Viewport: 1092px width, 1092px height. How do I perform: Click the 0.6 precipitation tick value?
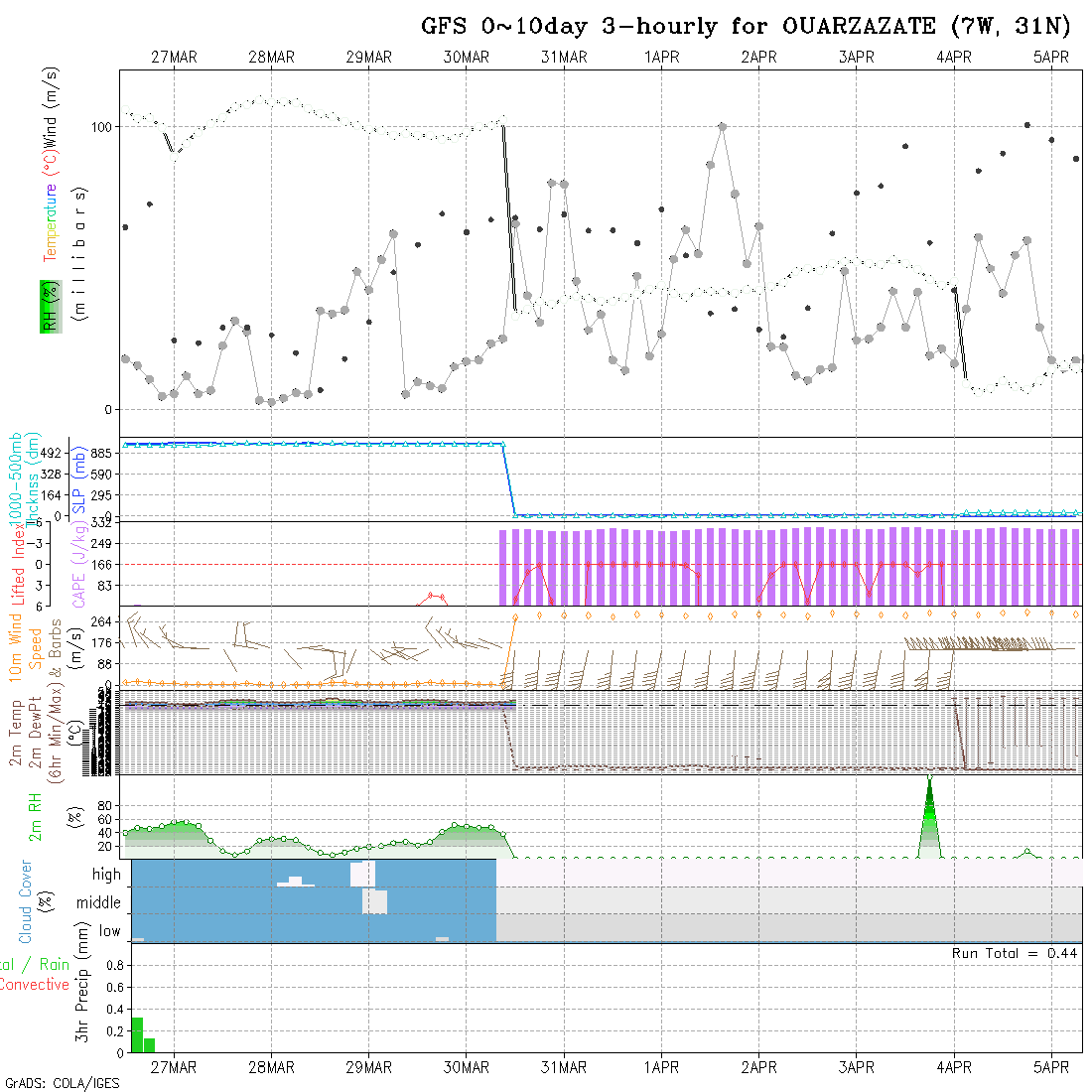click(x=115, y=988)
